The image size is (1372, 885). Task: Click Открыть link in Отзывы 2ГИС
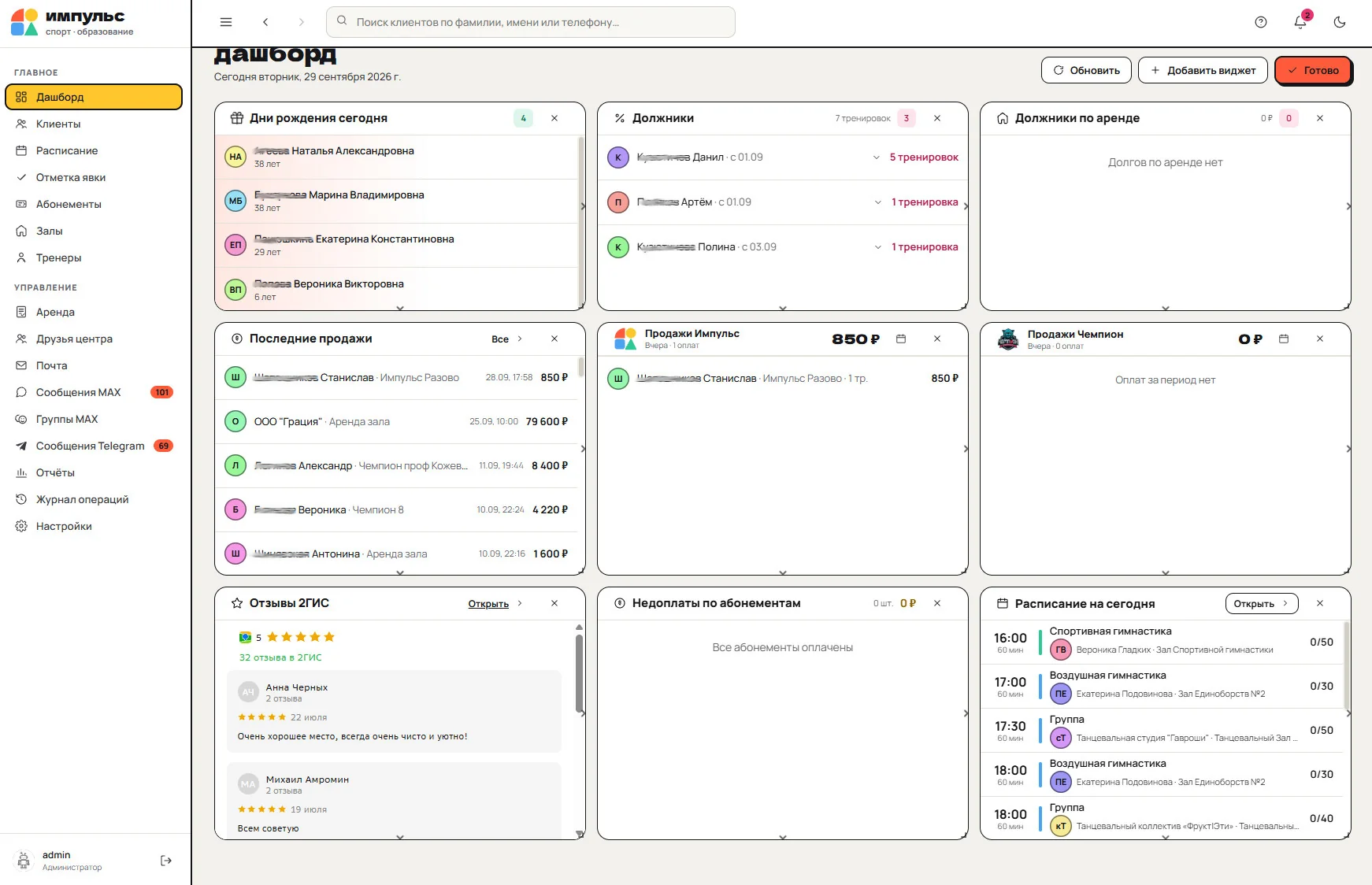pos(488,604)
